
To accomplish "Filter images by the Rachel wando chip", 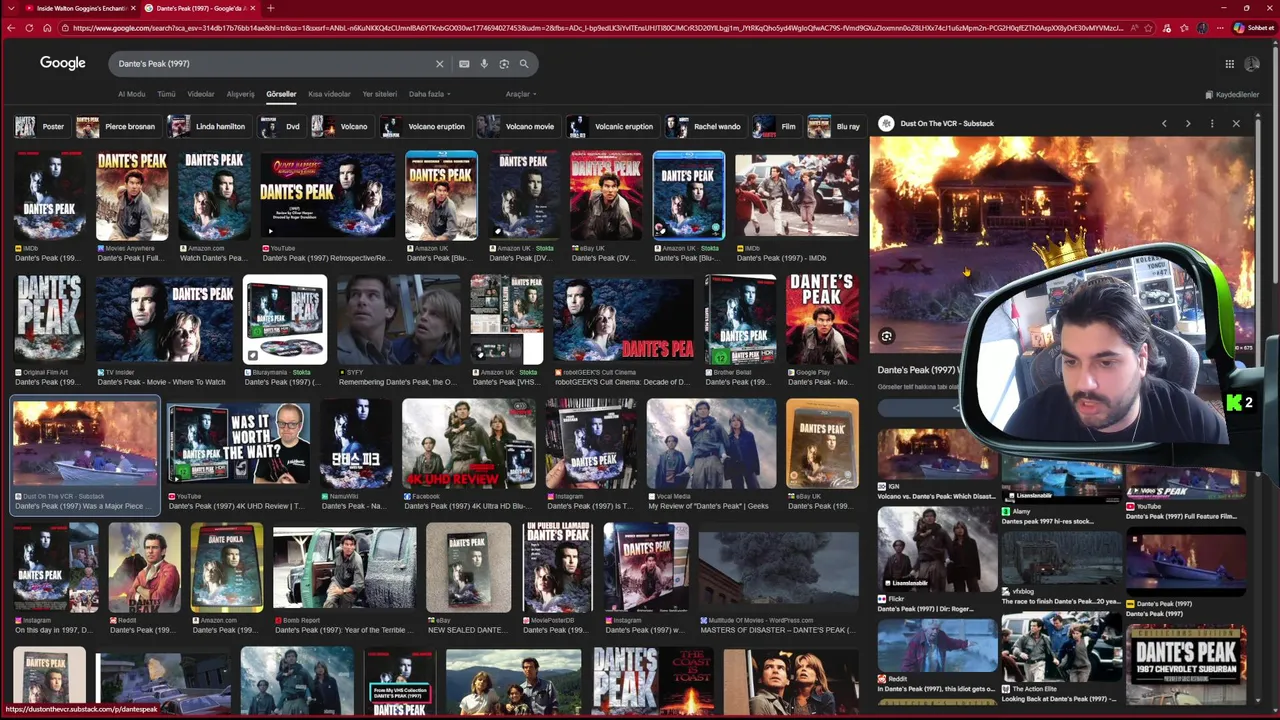I will [x=705, y=127].
